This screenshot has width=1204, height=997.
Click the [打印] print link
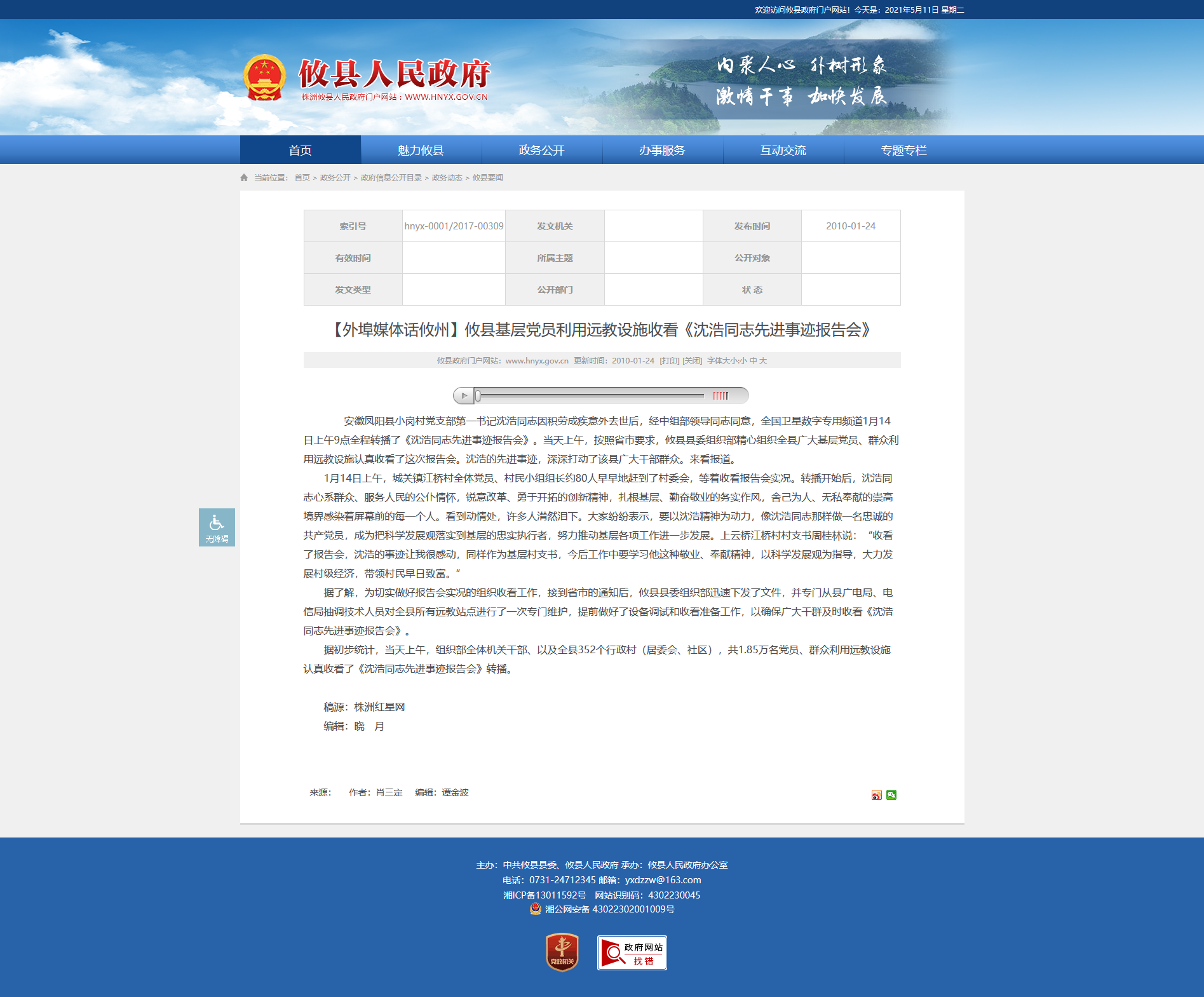tap(669, 361)
